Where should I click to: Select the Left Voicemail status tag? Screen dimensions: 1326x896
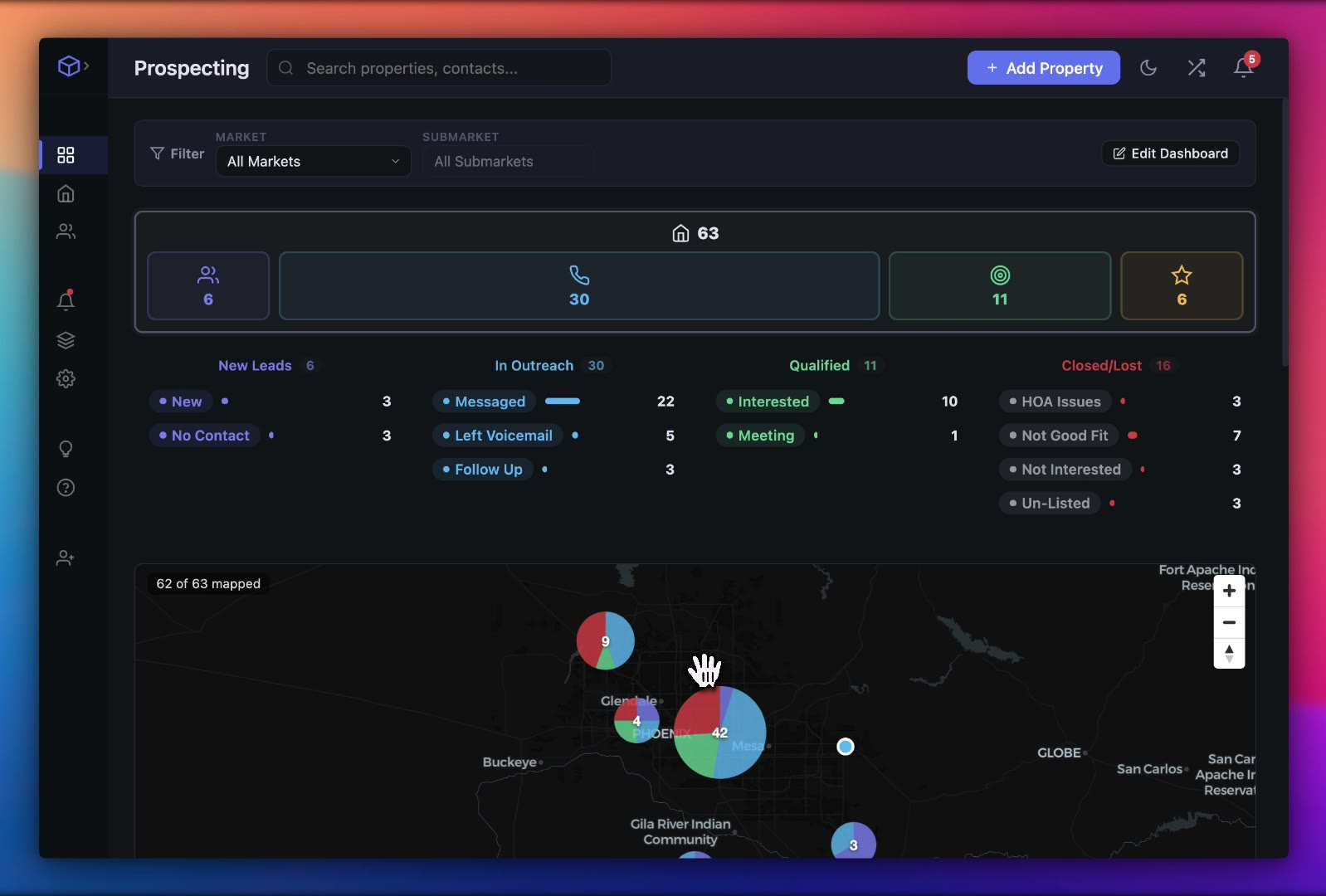click(x=497, y=436)
